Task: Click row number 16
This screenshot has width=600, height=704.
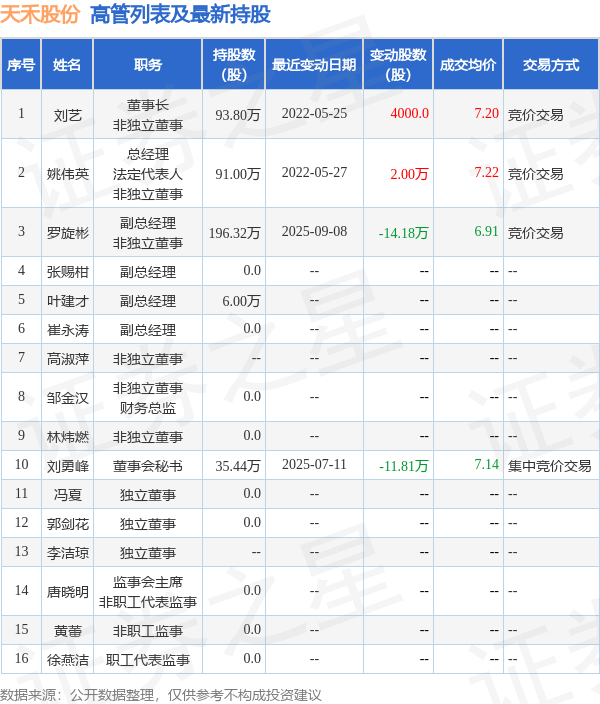Action: pos(21,659)
